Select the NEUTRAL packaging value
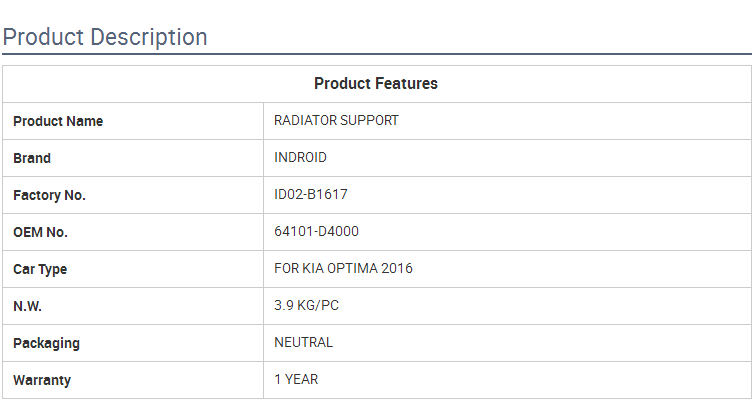Image resolution: width=754 pixels, height=401 pixels. point(303,342)
